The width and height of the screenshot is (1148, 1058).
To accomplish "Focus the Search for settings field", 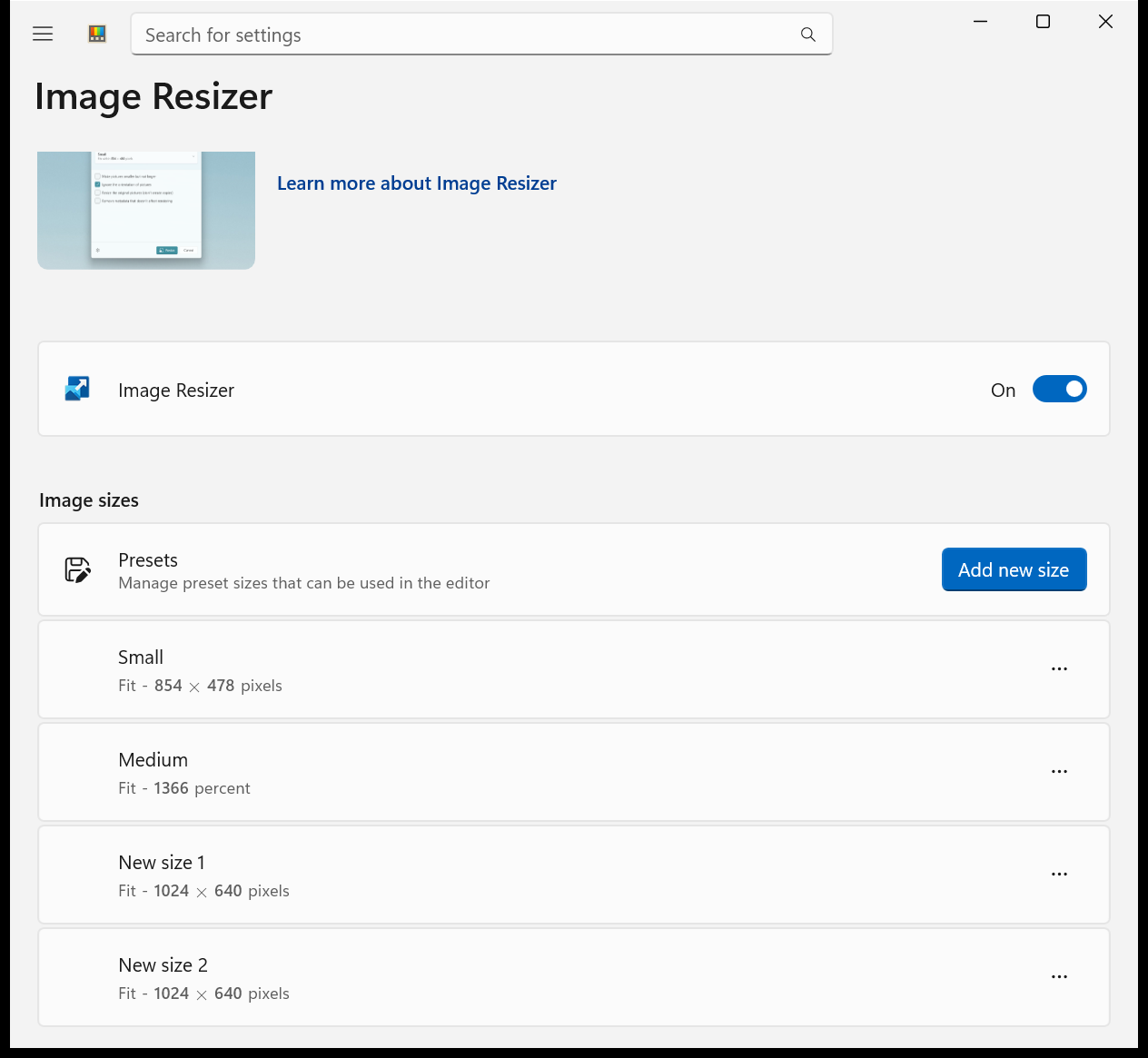I will (481, 35).
